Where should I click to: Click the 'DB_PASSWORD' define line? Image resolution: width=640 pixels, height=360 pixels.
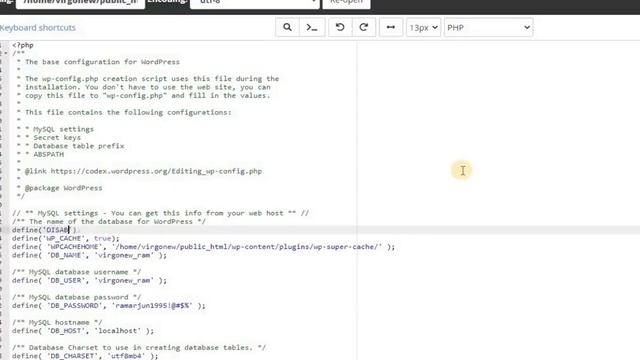pyautogui.click(x=109, y=306)
